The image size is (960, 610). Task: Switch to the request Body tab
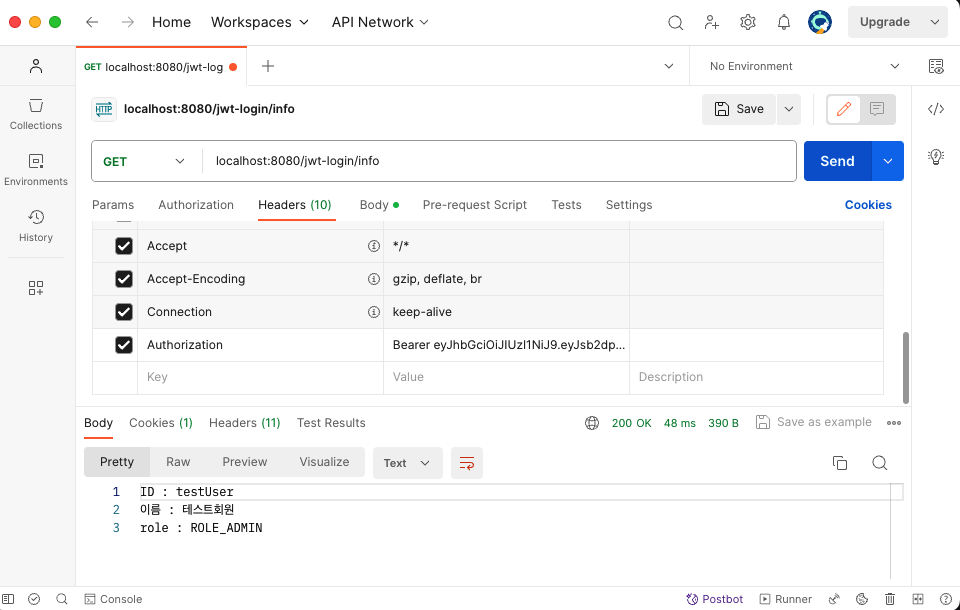tap(379, 205)
